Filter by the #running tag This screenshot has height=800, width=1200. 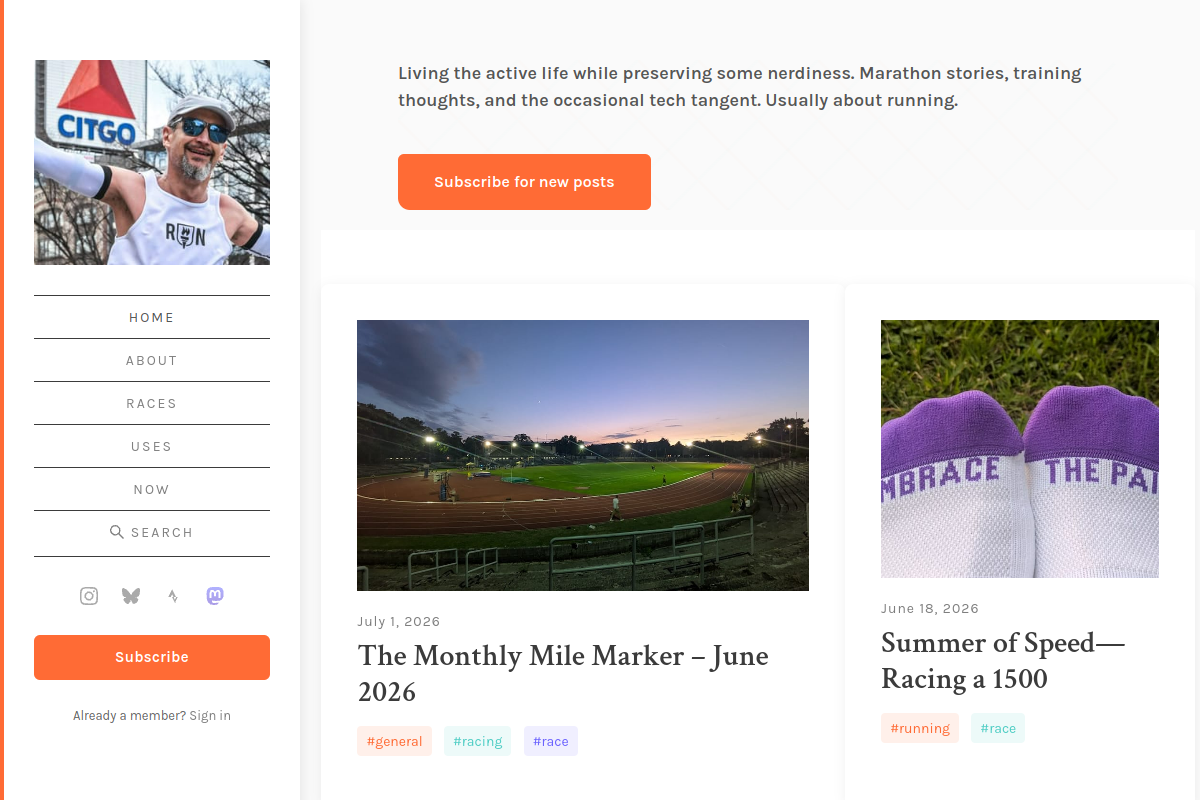[920, 728]
